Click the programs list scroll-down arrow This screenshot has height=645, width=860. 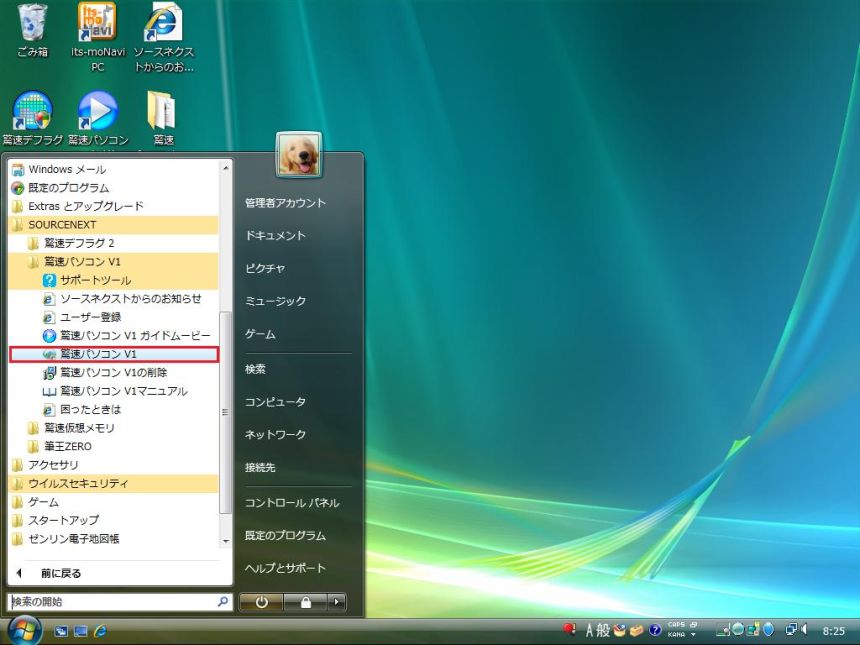[225, 541]
